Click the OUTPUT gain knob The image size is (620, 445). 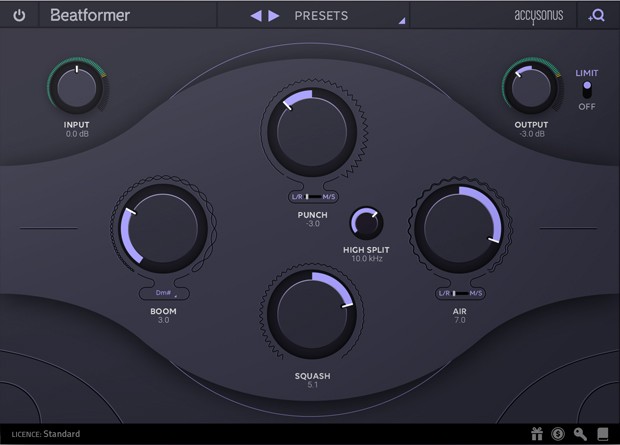click(531, 87)
